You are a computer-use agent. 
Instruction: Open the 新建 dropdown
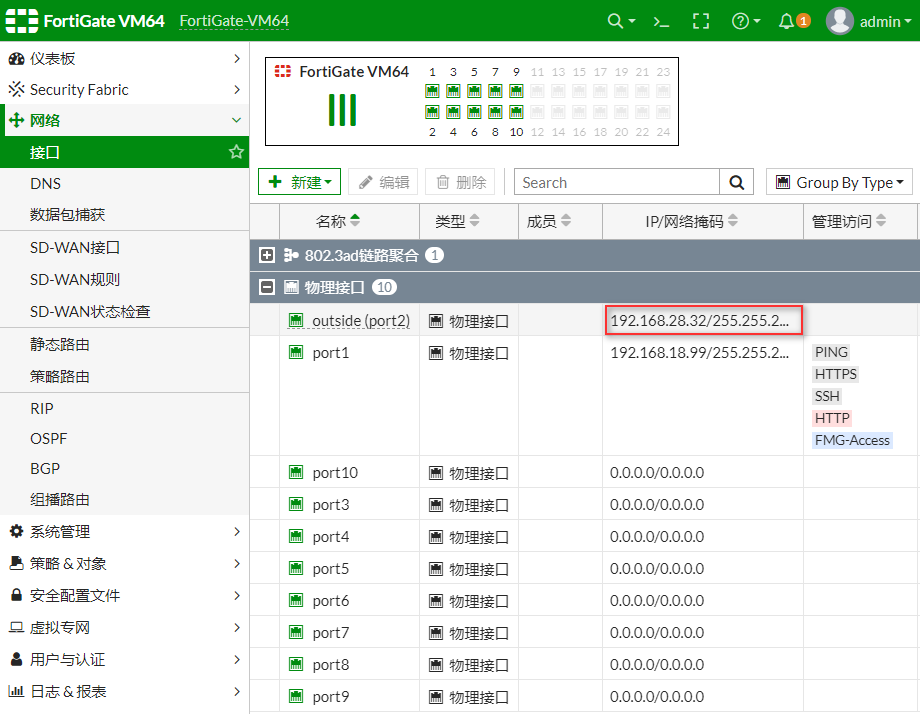(x=299, y=182)
